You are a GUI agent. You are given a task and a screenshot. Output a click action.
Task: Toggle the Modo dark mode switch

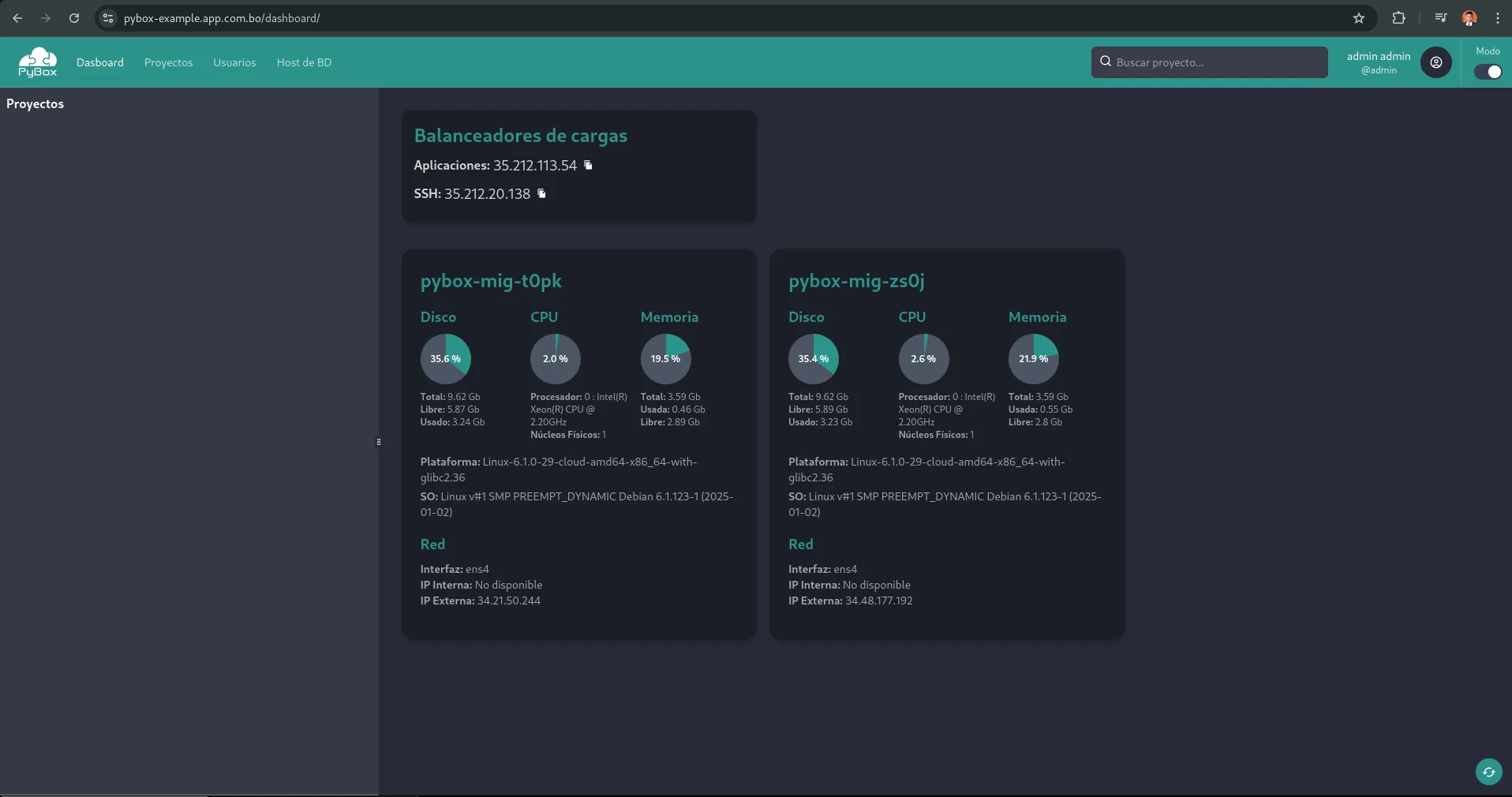(1488, 72)
